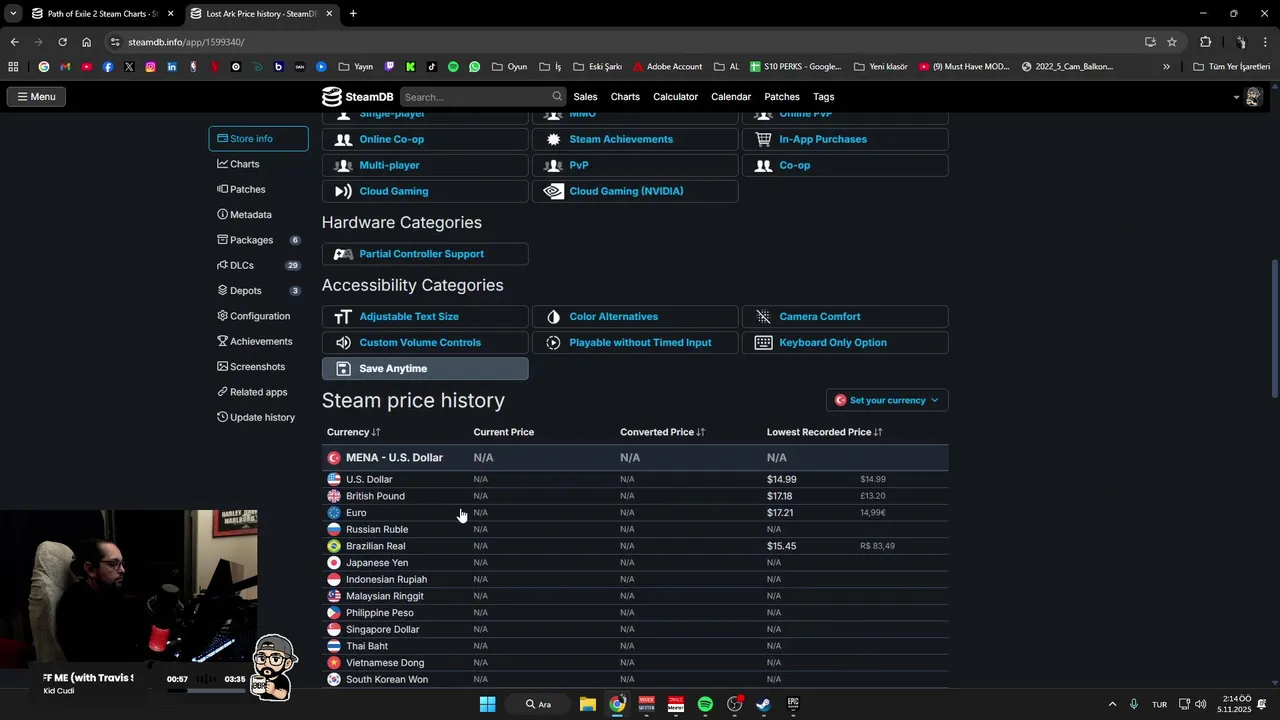Screen dimensions: 1280x720
Task: Open Patches in SteamDB top navigation
Action: pos(782,97)
